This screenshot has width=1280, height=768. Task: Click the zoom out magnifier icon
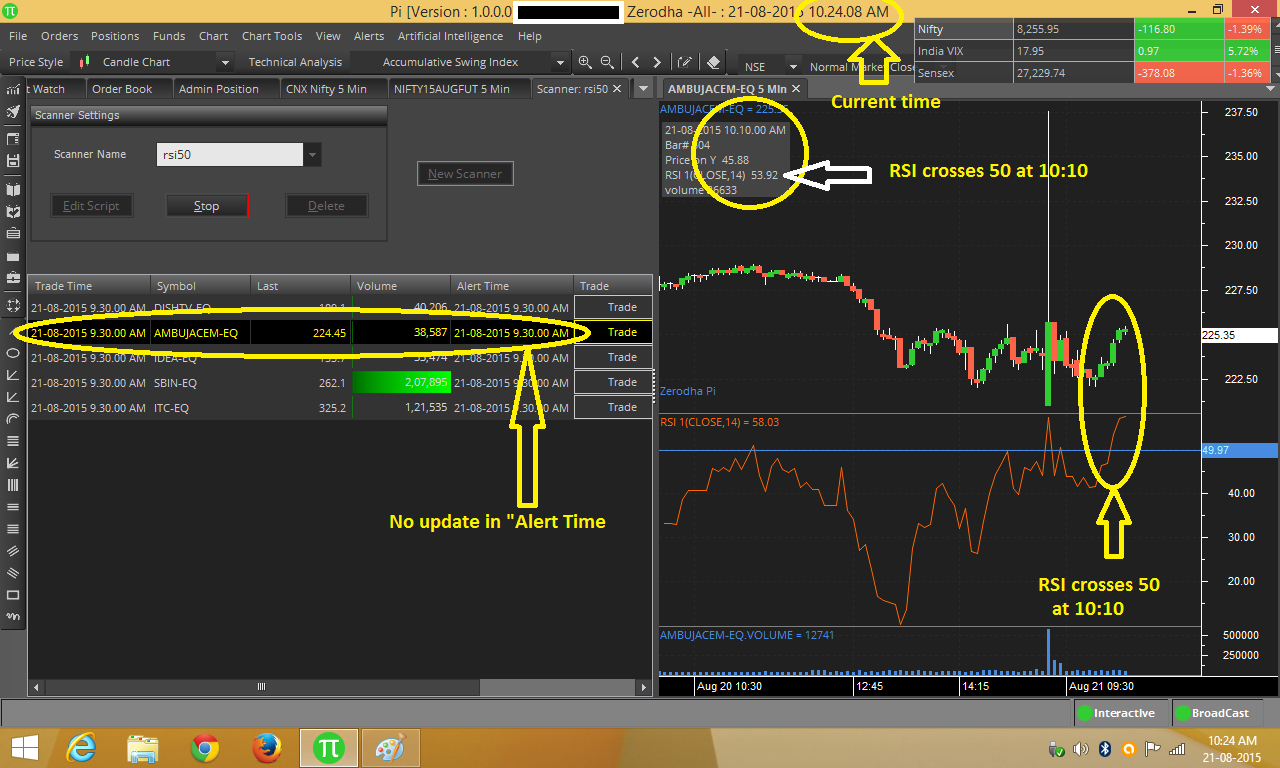606,62
